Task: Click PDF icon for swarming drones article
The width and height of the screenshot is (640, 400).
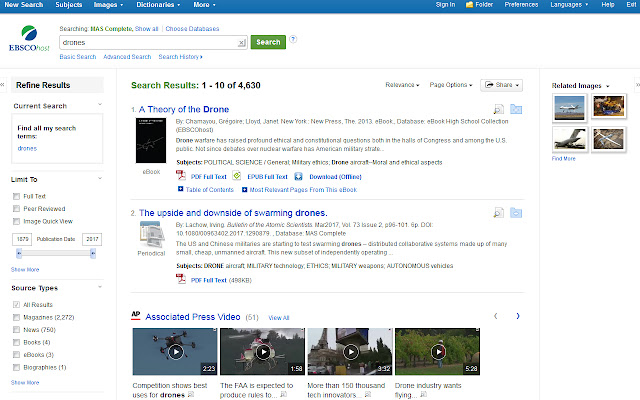Action: click(x=180, y=279)
